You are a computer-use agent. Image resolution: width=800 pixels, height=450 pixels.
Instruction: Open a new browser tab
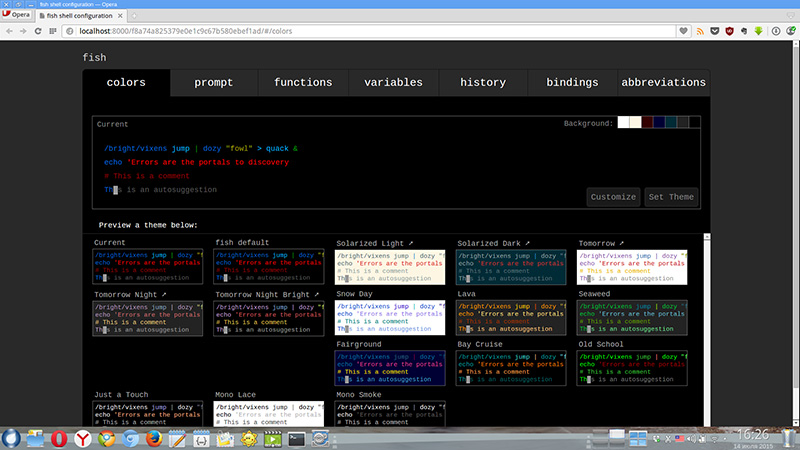pos(134,16)
